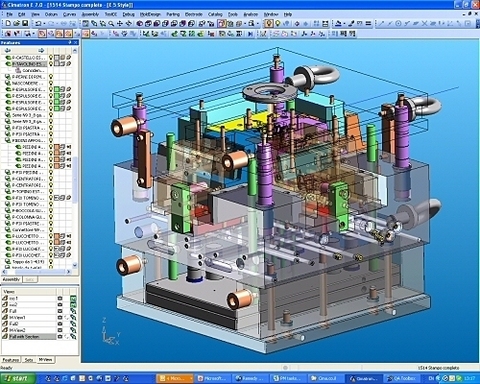The image size is (480, 384).
Task: Toggle light bulb for Tappo da 1-4 item
Action: coord(51,262)
